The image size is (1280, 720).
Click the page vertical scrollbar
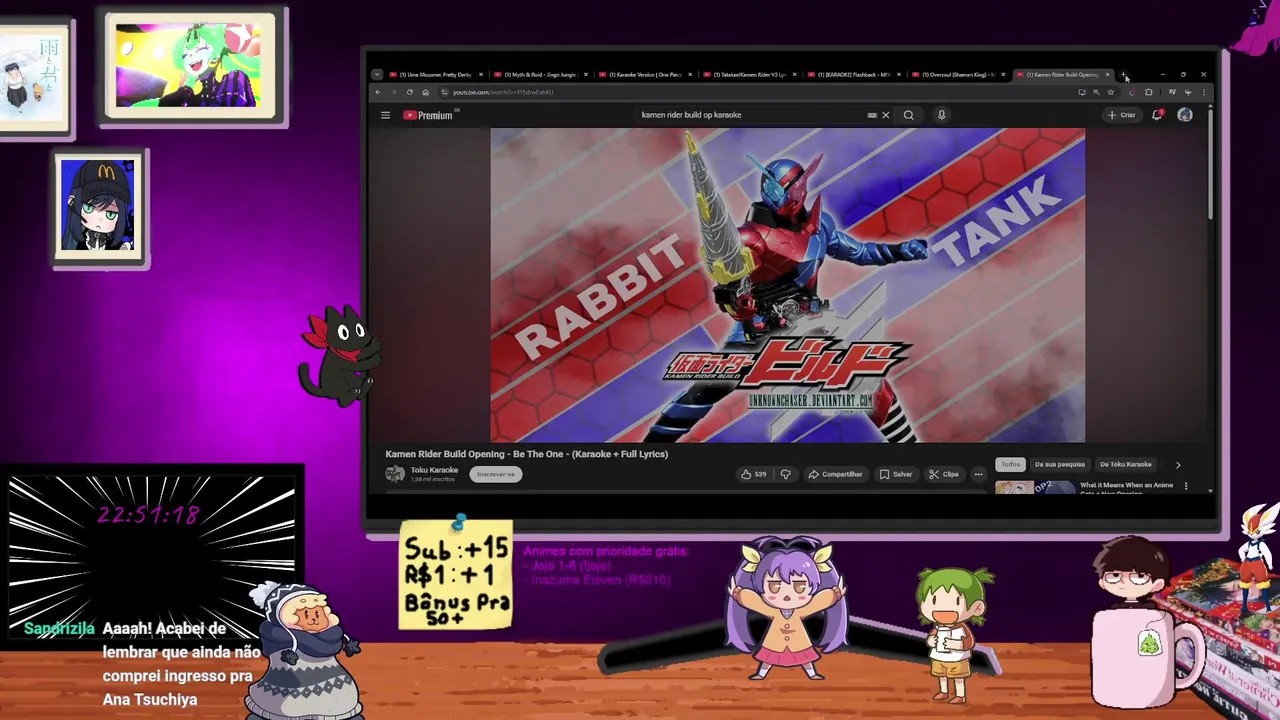(1210, 165)
